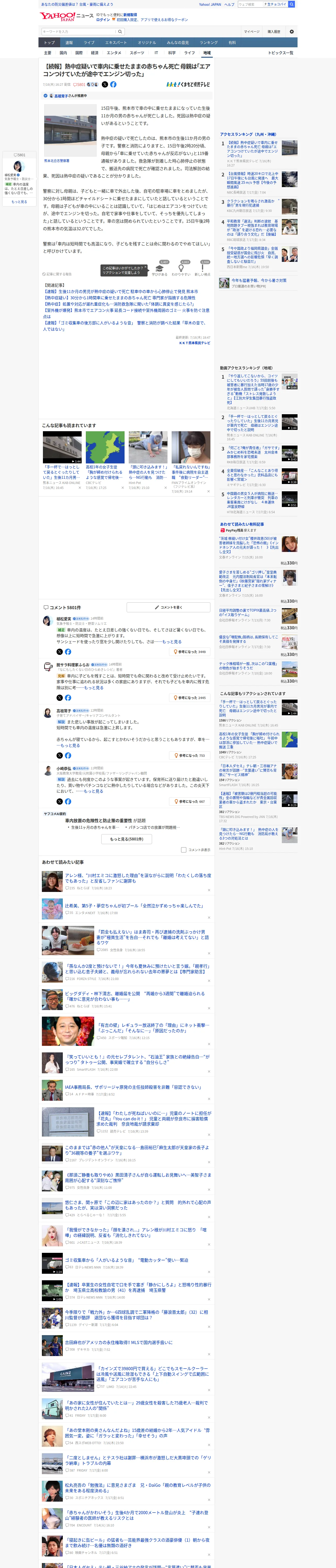Dismiss the 高校1年の女子生徒 recommended card
Screen dimensions: 336x1568
coord(122,488)
